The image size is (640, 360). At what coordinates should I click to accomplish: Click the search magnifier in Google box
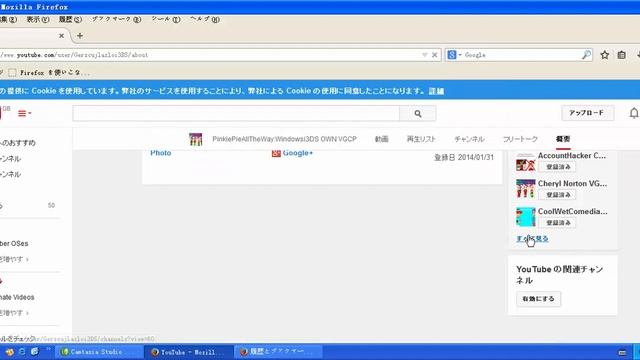pyautogui.click(x=586, y=55)
